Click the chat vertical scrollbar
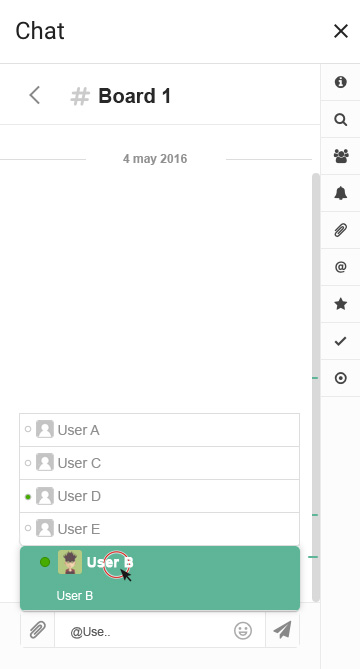The image size is (360, 669). [x=316, y=387]
